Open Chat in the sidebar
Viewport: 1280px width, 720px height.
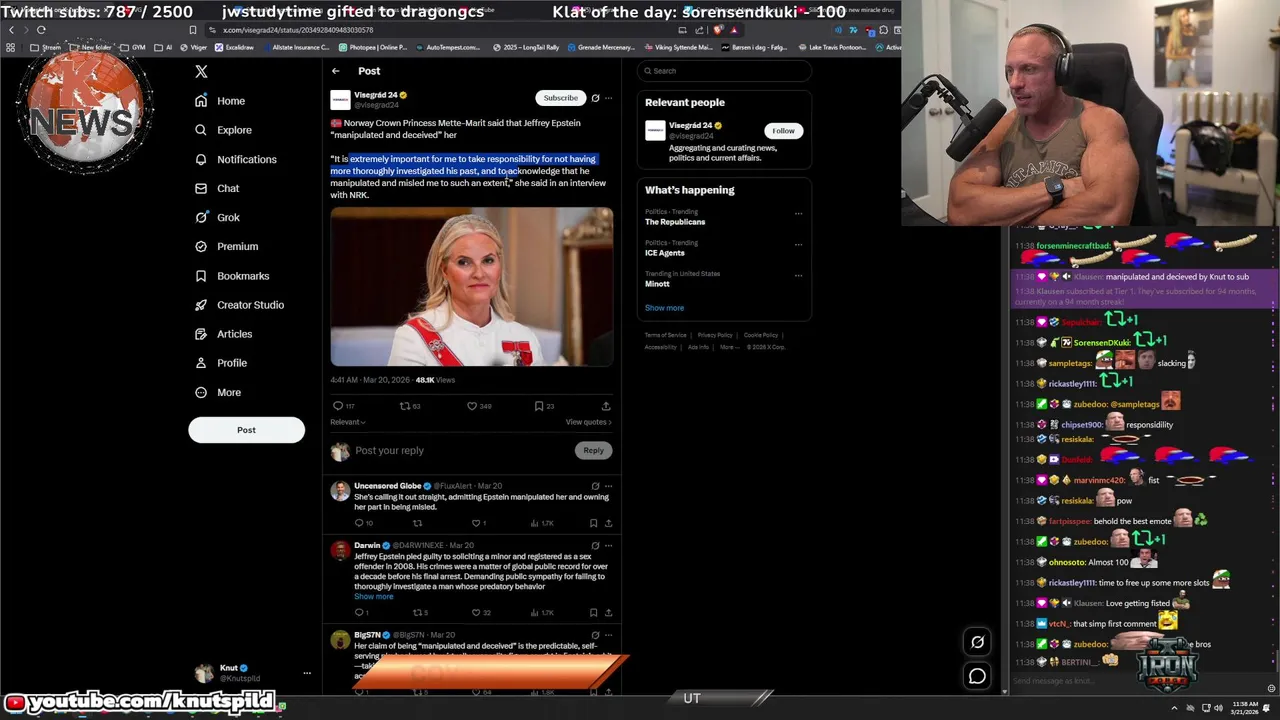point(217,188)
